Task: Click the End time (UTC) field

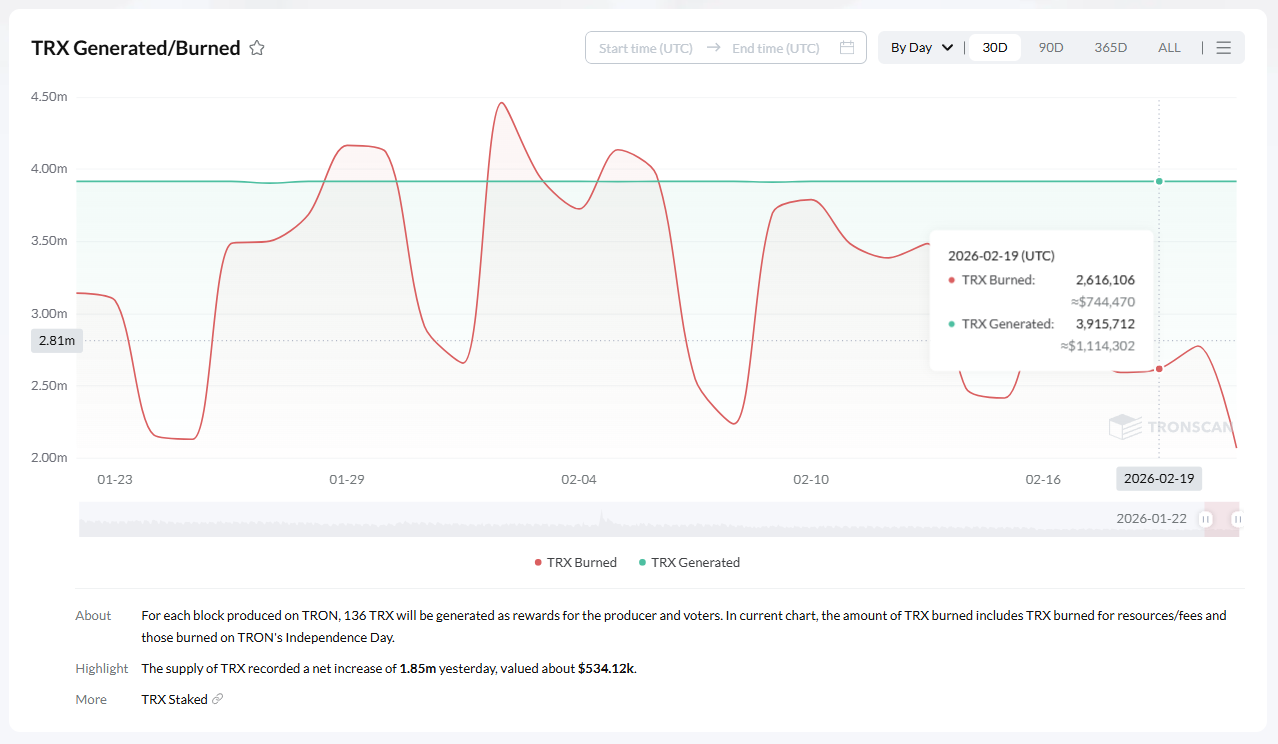Action: [x=775, y=48]
